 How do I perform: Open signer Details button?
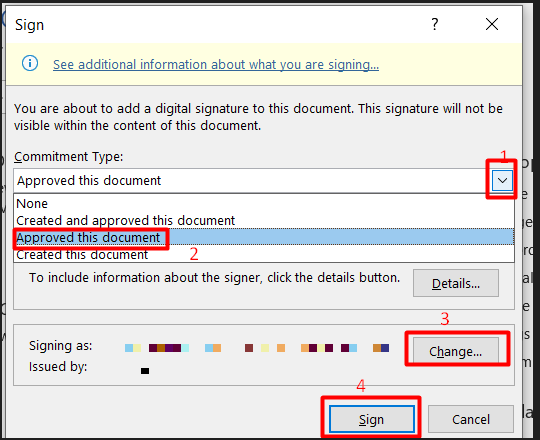click(x=456, y=283)
